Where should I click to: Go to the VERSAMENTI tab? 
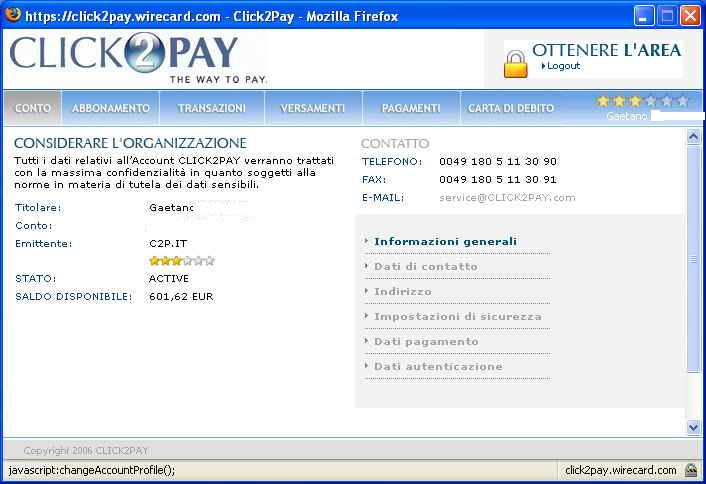pyautogui.click(x=313, y=108)
